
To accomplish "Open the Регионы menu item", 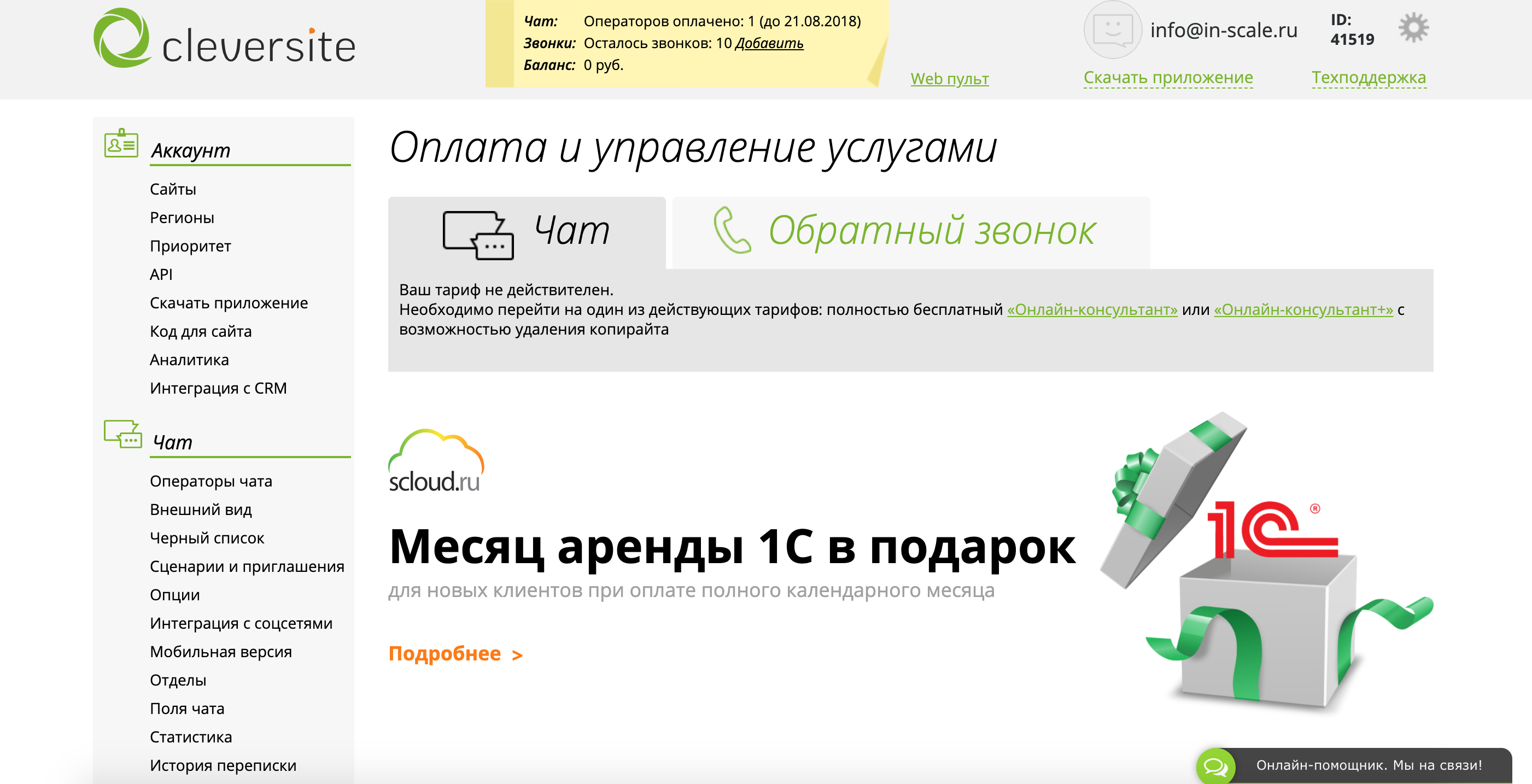I will tap(182, 218).
